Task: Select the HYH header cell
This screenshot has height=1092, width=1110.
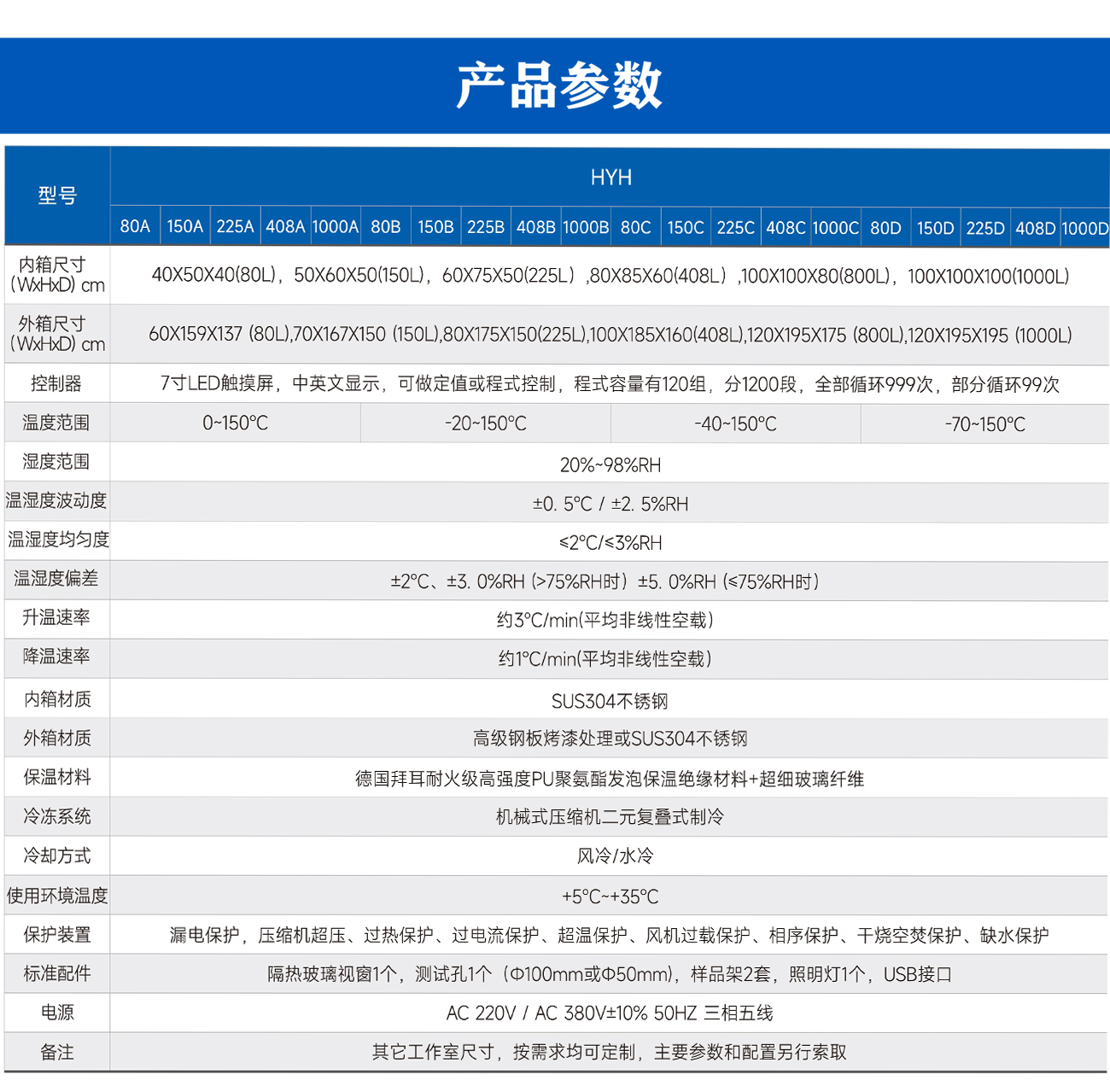Action: tap(610, 178)
